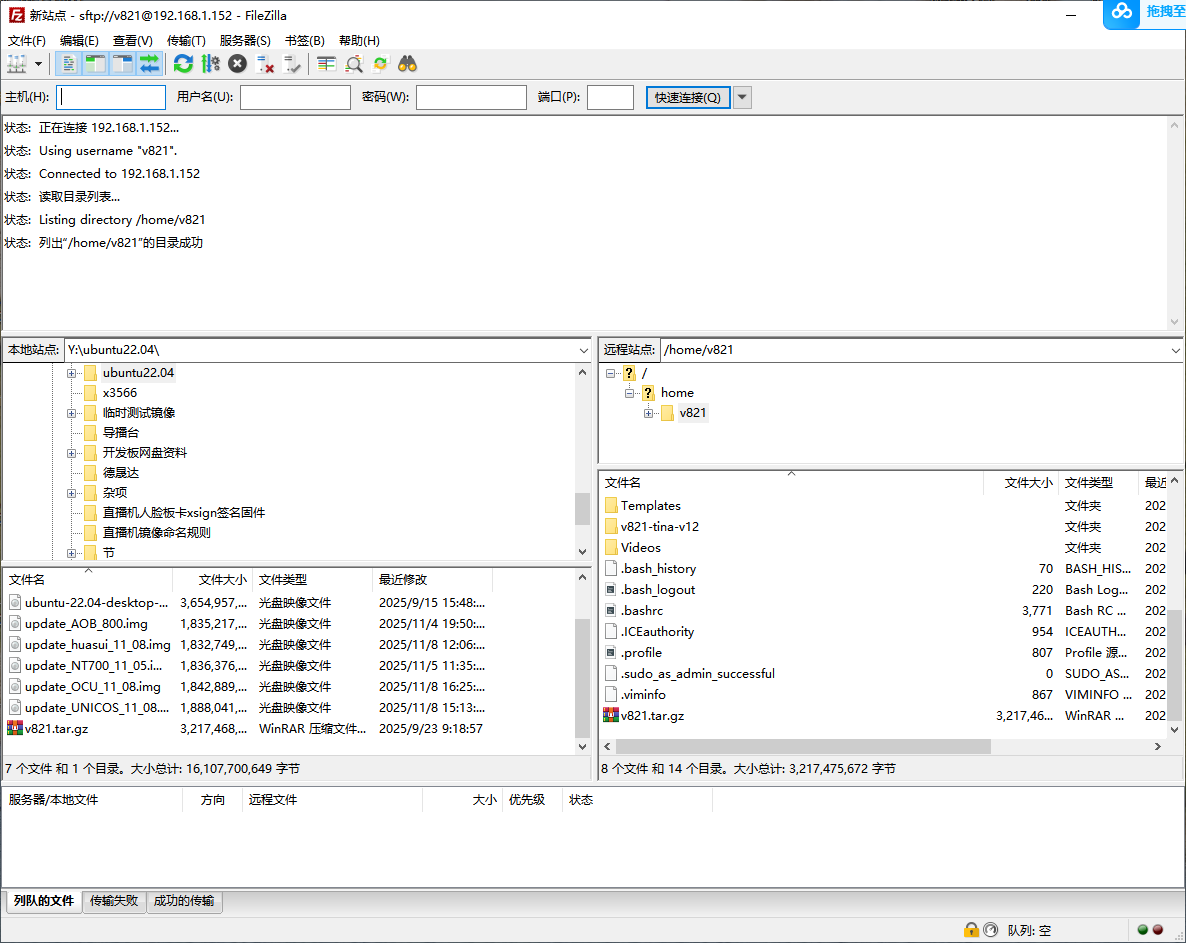Screen dimensions: 1186x943
Task: Toggle the remote directory tree view
Action: (x=123, y=64)
